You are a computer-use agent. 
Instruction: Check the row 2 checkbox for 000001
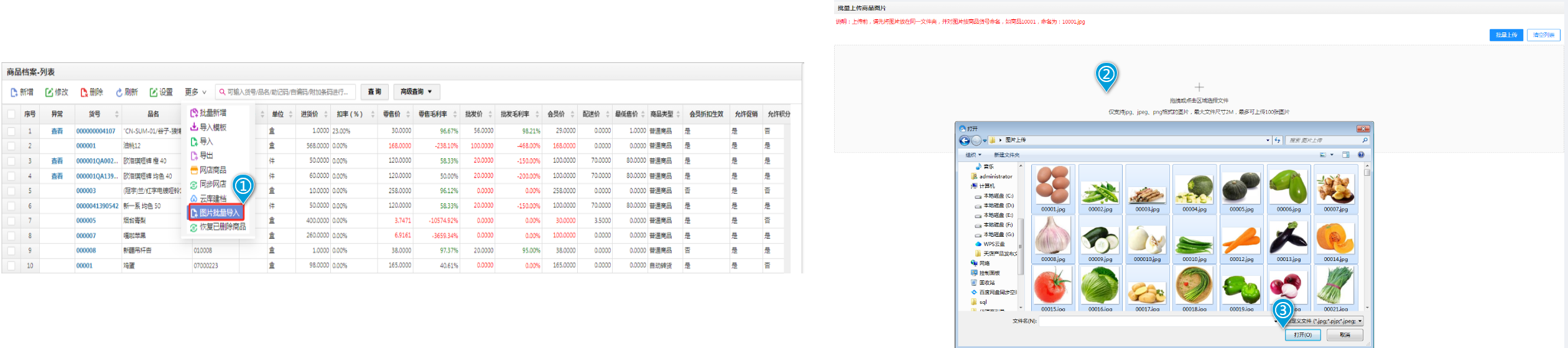(11, 146)
